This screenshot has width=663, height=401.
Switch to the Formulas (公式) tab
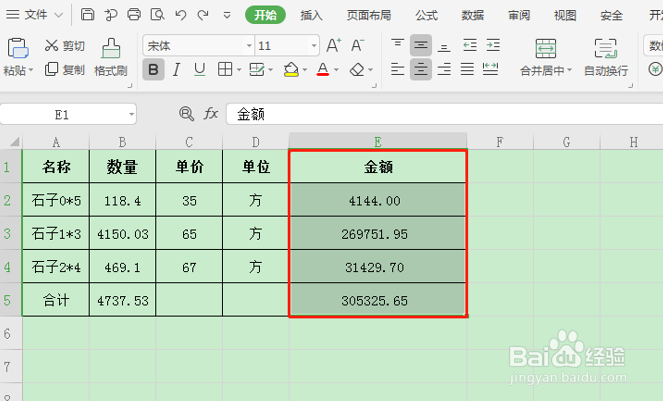(x=426, y=15)
